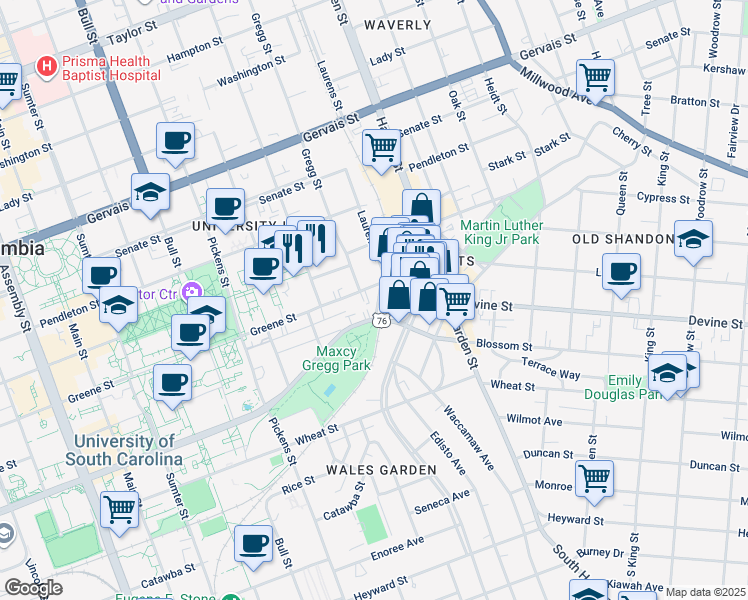
Task: Open front graduation cap marker near Emily Douglas Park
Action: point(667,377)
